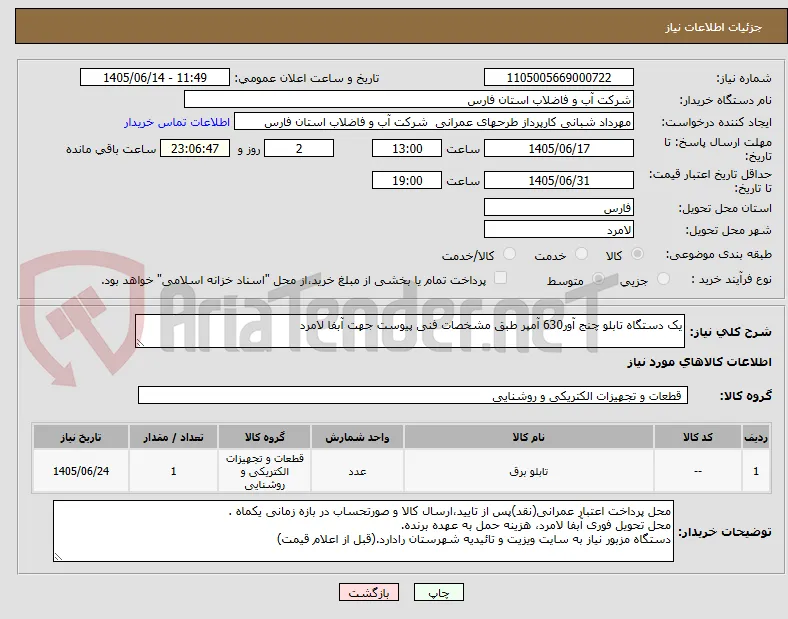This screenshot has height=619, width=788.
Task: Click the گروه کالا column header
Action: [x=264, y=437]
